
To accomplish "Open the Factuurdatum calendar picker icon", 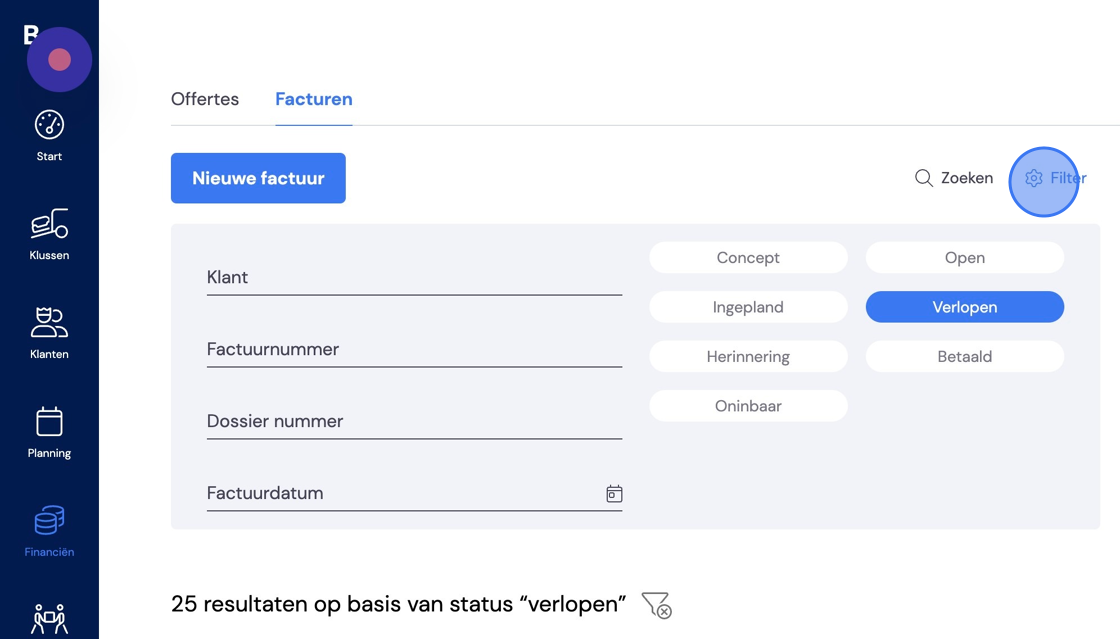I will [614, 493].
